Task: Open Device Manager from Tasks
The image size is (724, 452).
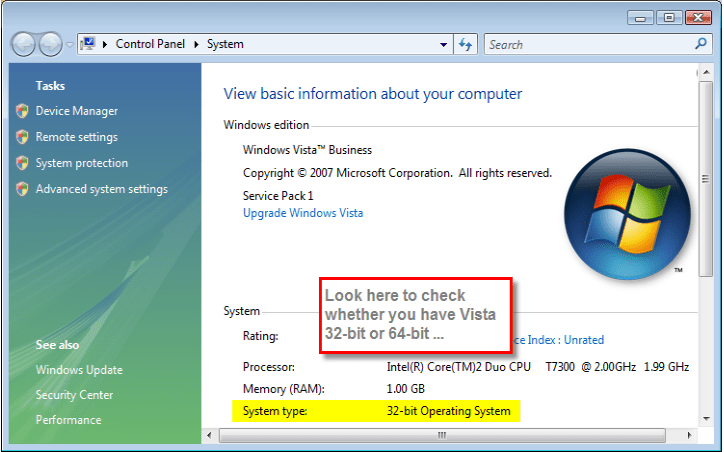Action: click(x=77, y=111)
